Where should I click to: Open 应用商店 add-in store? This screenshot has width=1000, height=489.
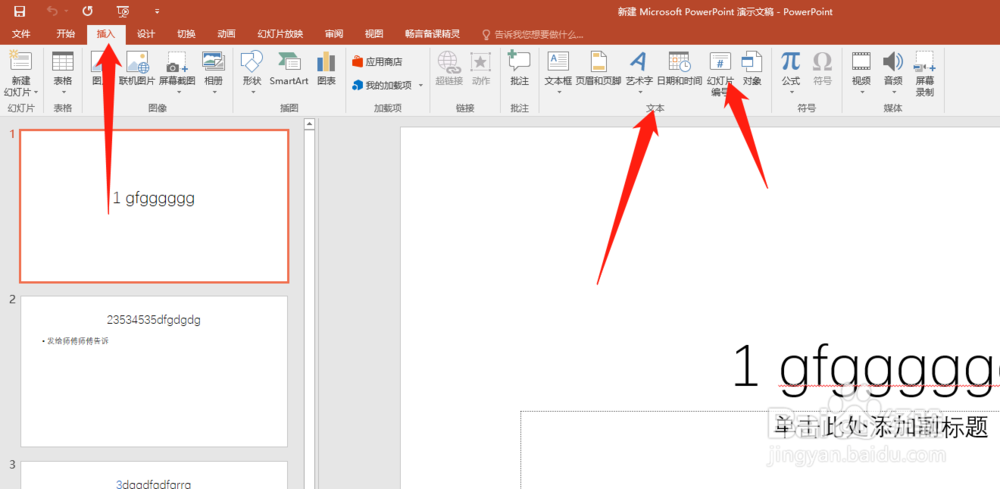[x=377, y=62]
